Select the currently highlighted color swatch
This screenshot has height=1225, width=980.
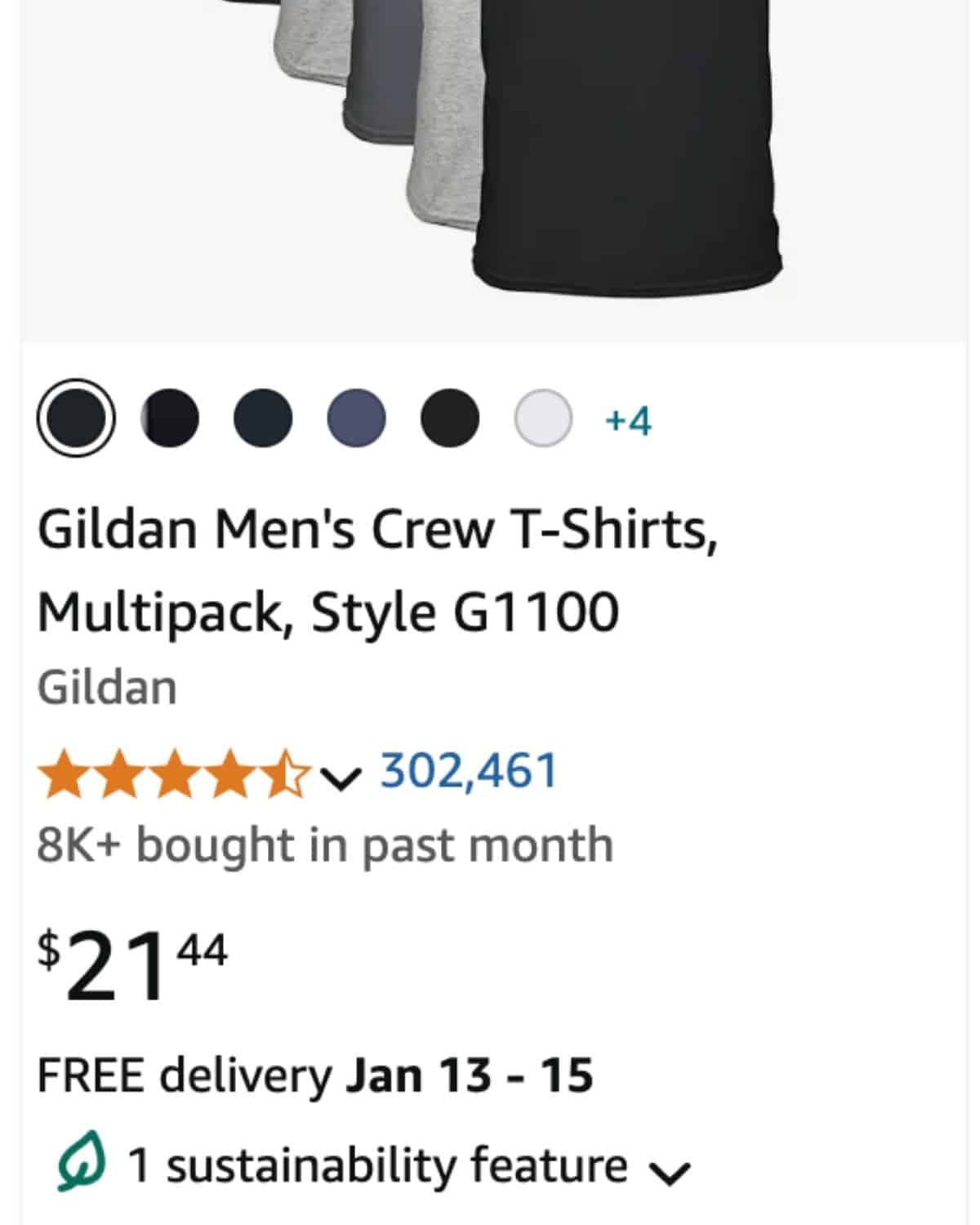click(75, 418)
